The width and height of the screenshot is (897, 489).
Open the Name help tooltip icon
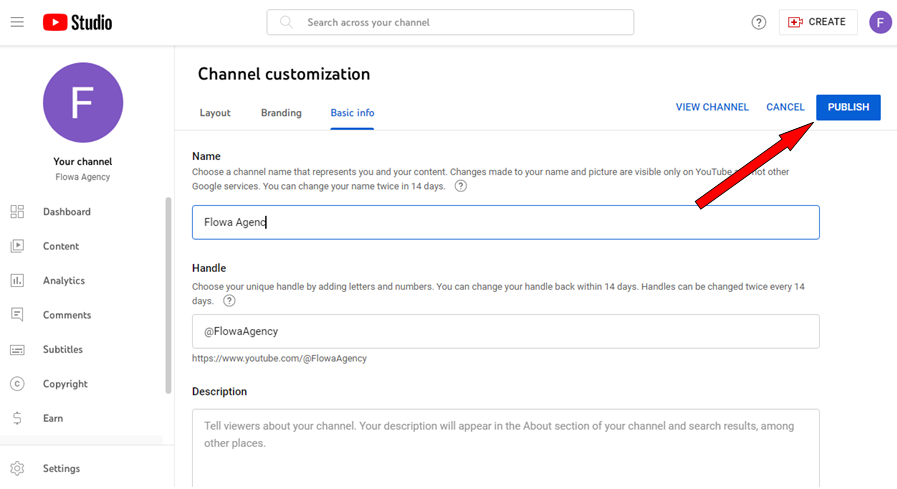click(461, 186)
